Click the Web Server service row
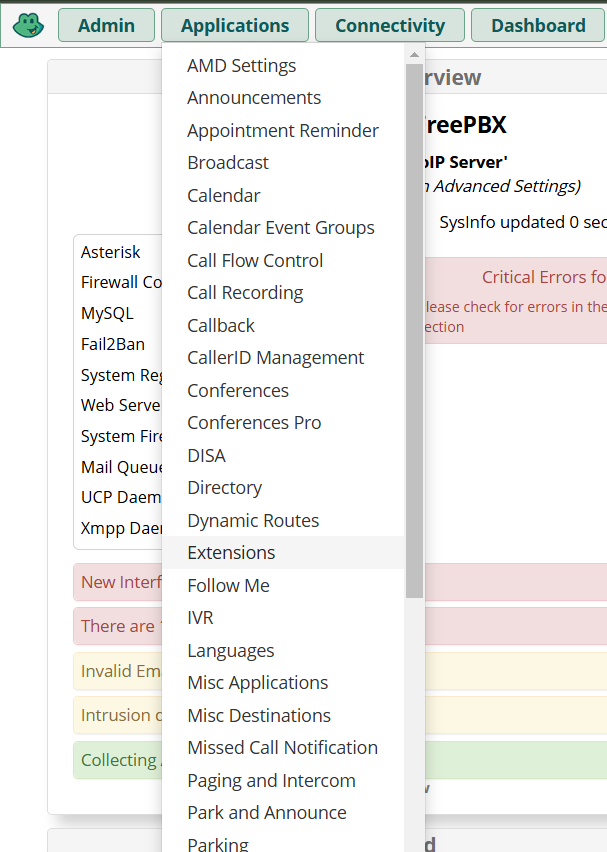This screenshot has height=852, width=607. (118, 405)
